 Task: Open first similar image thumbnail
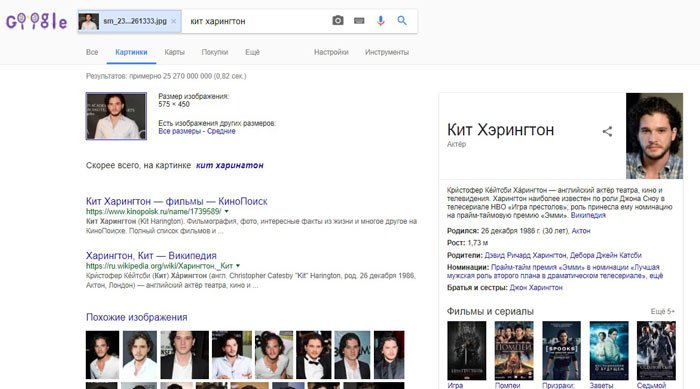pyautogui.click(x=102, y=355)
